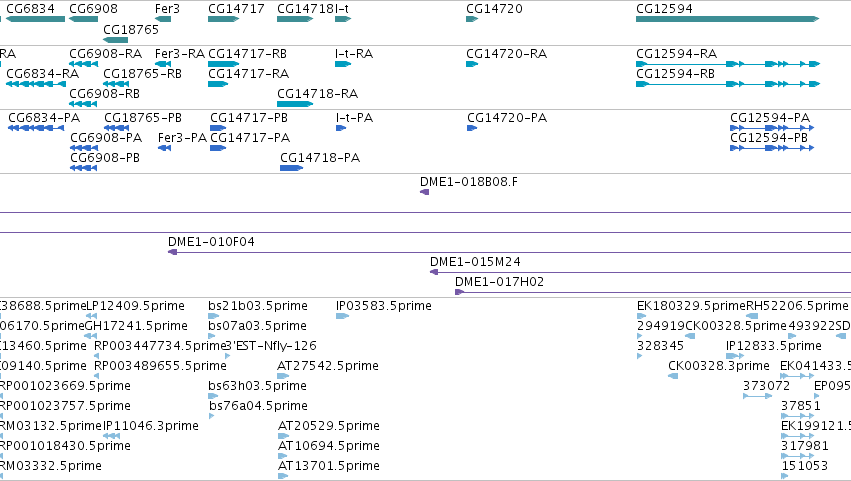The width and height of the screenshot is (851, 481).
Task: Click the CG6834-PA protein label
Action: [45, 118]
